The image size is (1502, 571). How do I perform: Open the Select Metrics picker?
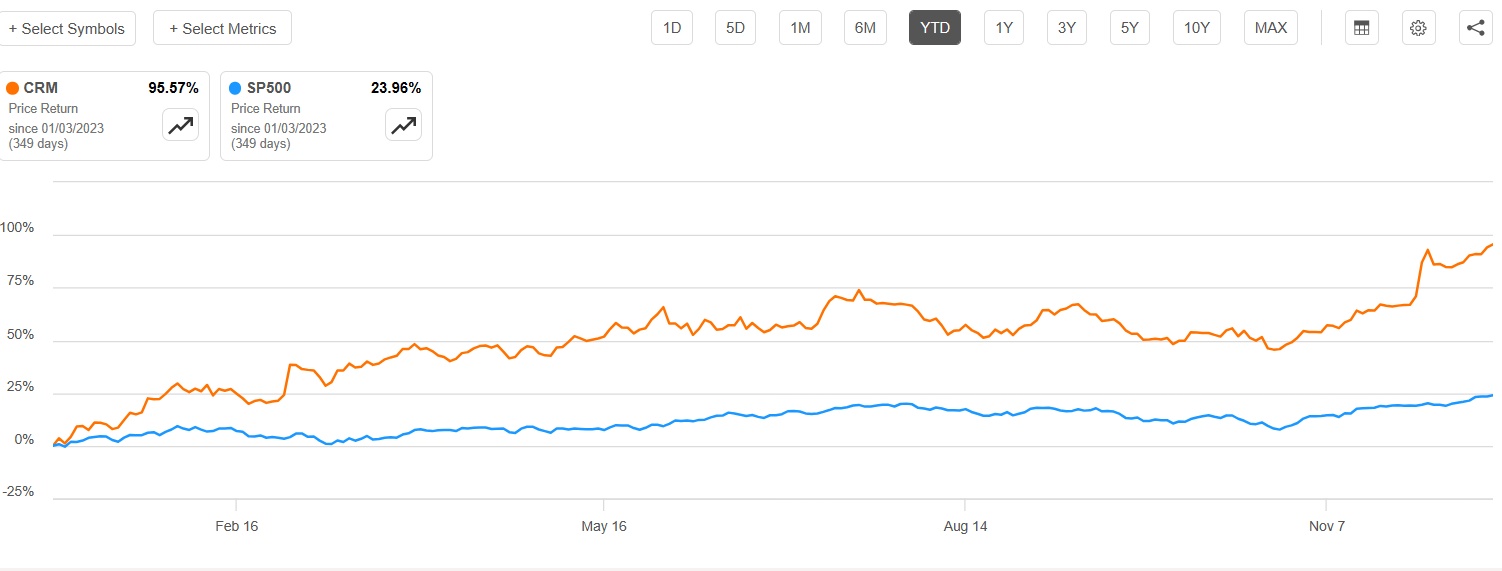(x=222, y=28)
